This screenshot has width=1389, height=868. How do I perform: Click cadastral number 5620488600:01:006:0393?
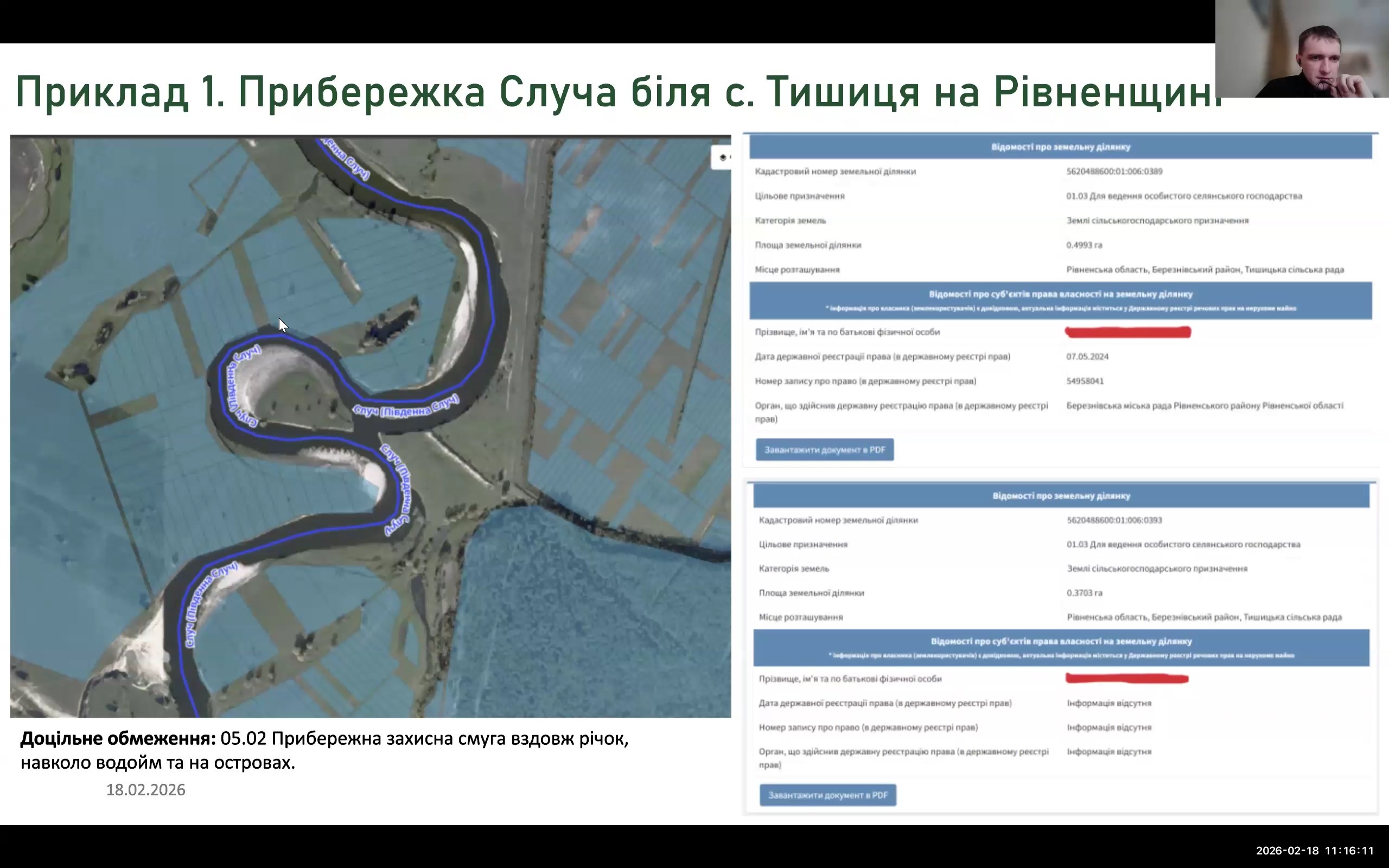[x=1114, y=520]
